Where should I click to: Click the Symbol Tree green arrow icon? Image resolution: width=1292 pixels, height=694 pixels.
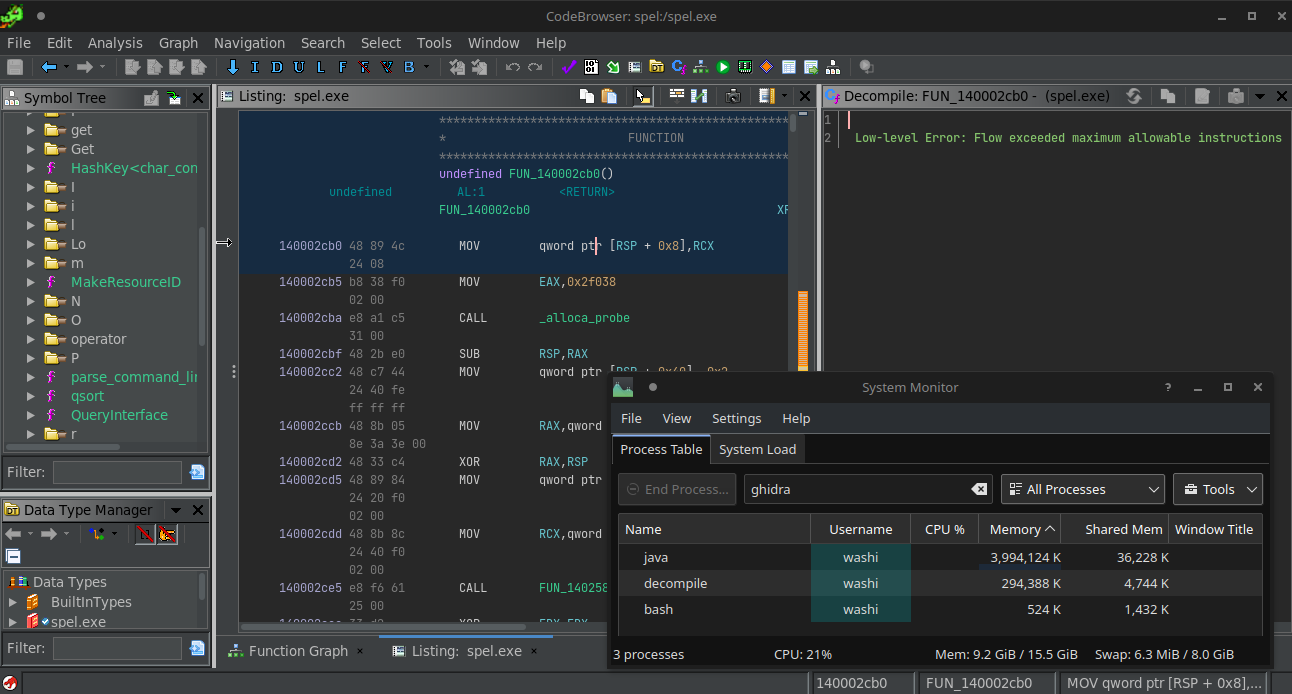point(174,97)
